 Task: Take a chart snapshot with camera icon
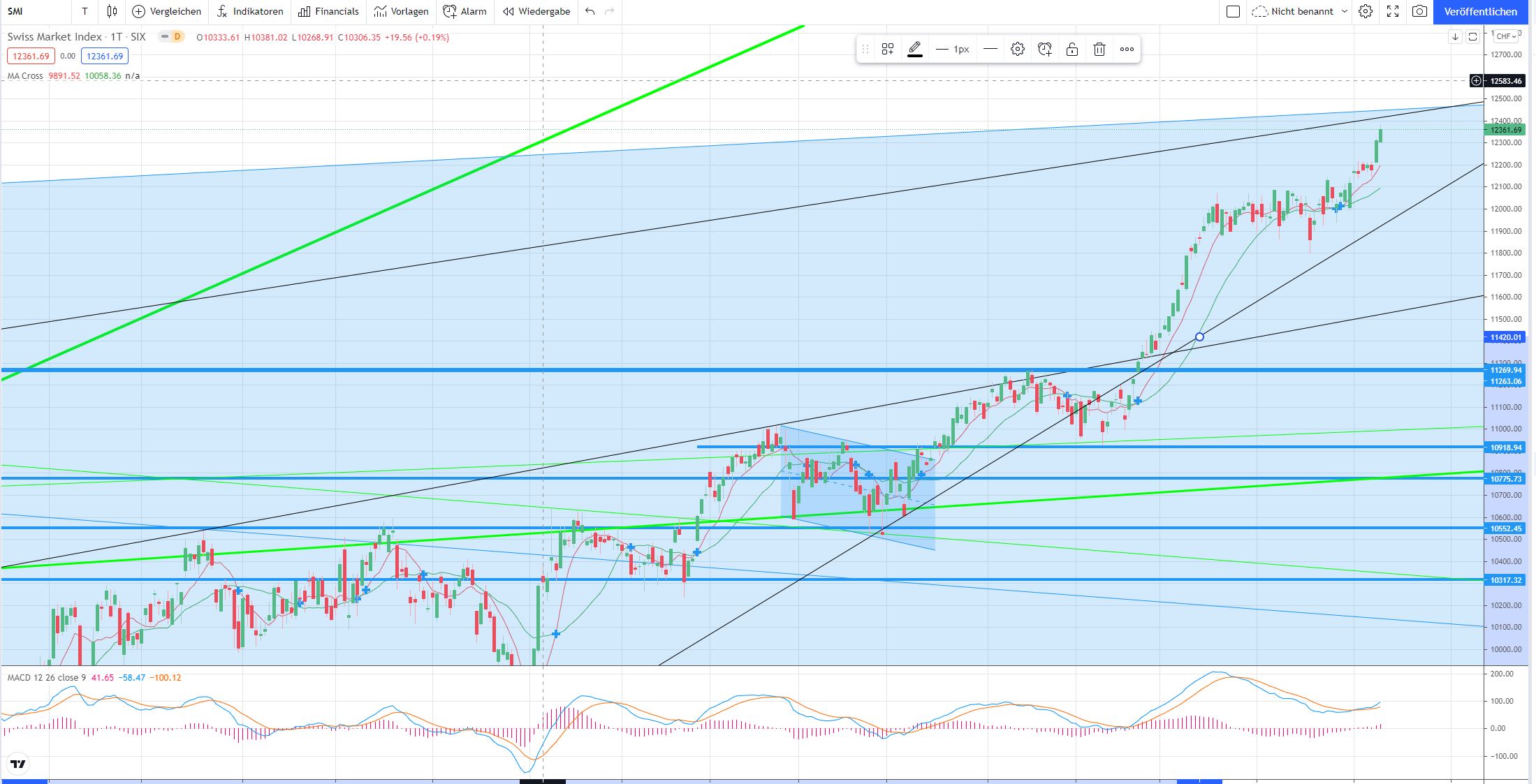pyautogui.click(x=1419, y=11)
